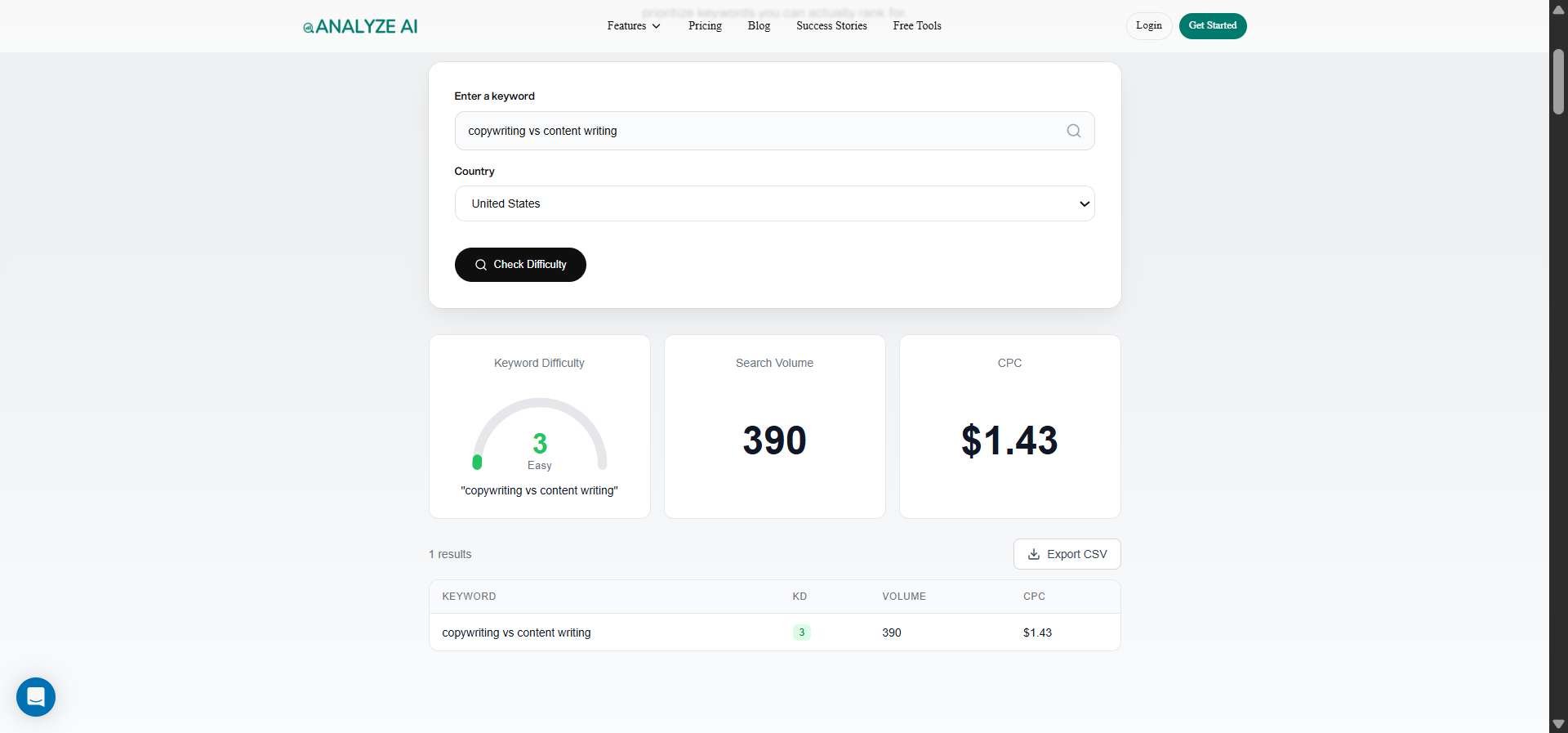Click the vertical page scrollbar thumb
This screenshot has height=733, width=1568.
(x=1558, y=82)
